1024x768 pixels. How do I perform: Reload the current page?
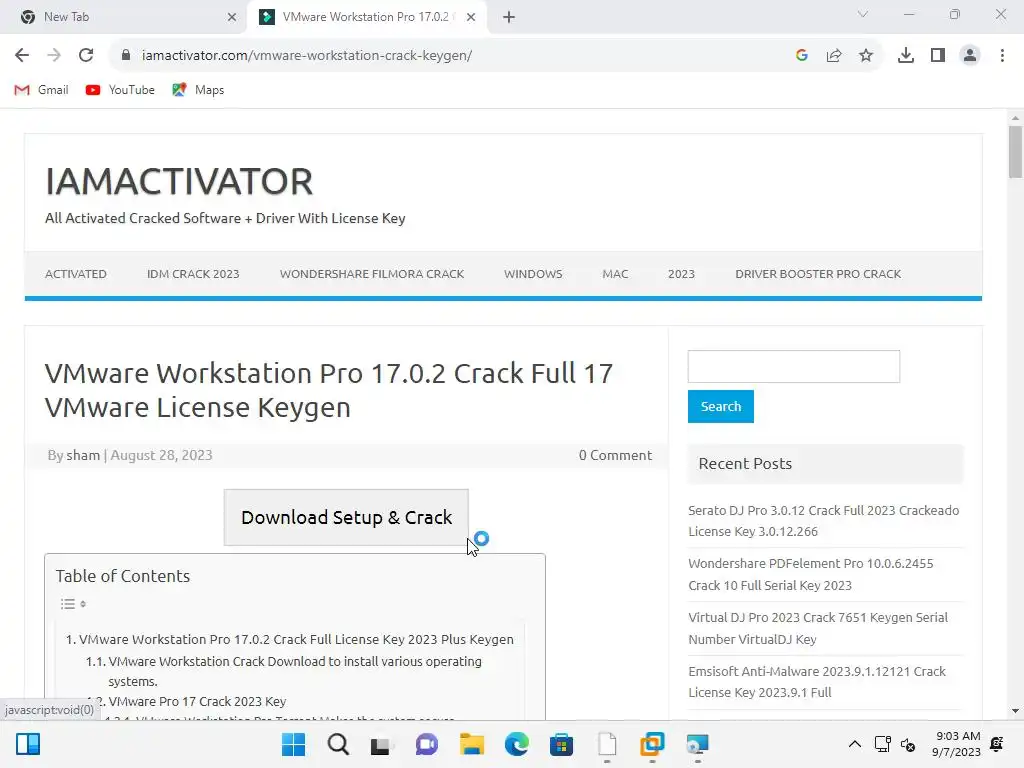coord(86,56)
